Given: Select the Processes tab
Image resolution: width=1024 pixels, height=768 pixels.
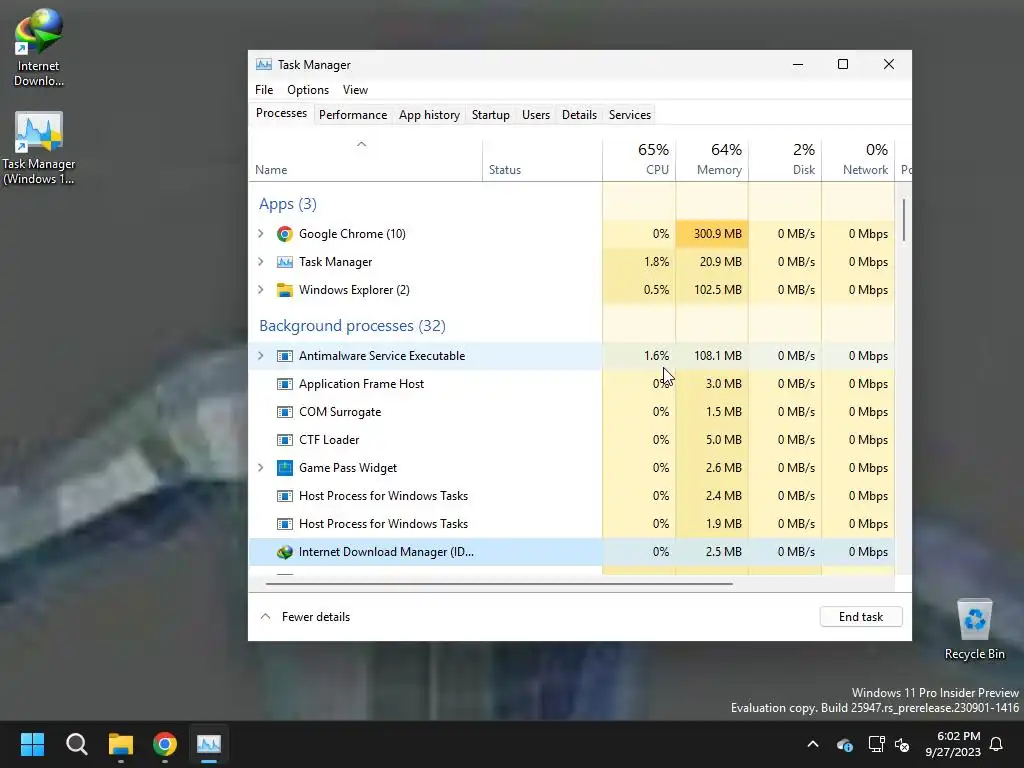Looking at the screenshot, I should tap(281, 114).
